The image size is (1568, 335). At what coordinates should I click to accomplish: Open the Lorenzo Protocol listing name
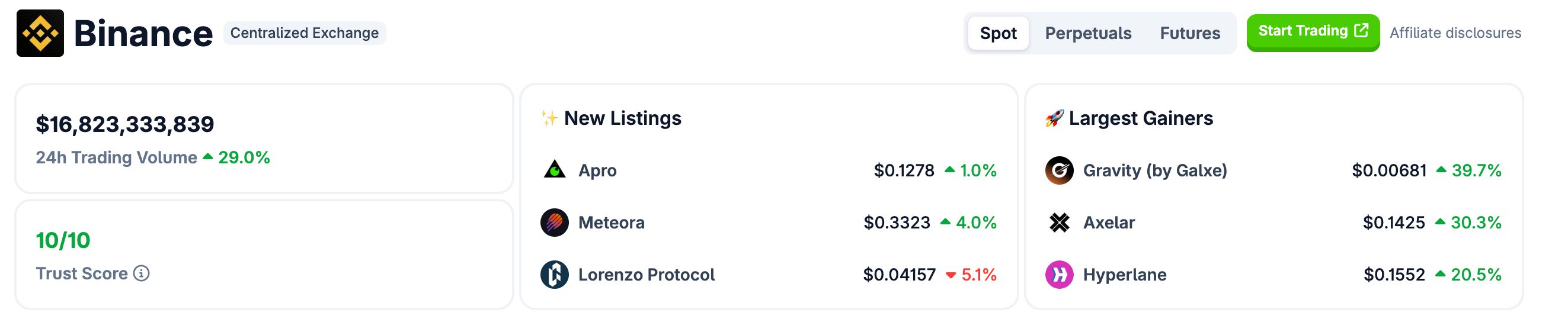[646, 275]
